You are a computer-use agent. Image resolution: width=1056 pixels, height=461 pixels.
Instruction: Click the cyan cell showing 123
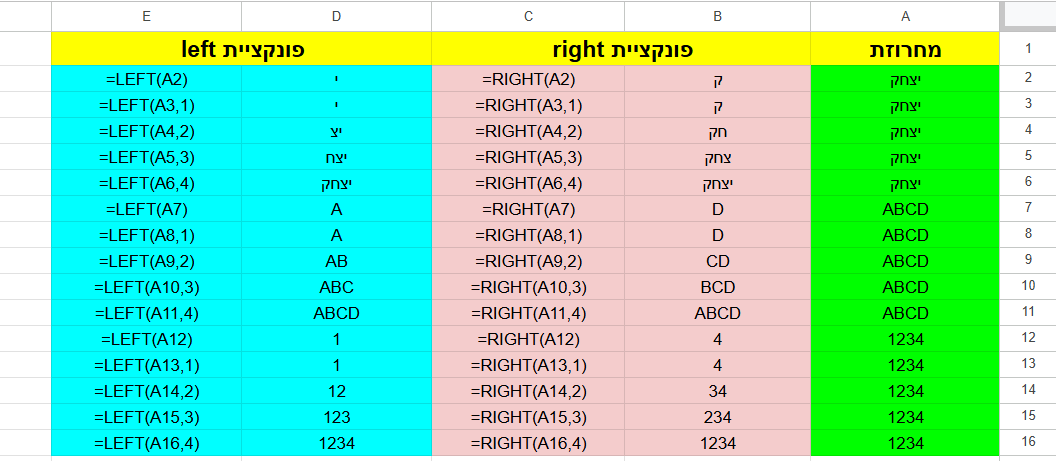(x=336, y=417)
